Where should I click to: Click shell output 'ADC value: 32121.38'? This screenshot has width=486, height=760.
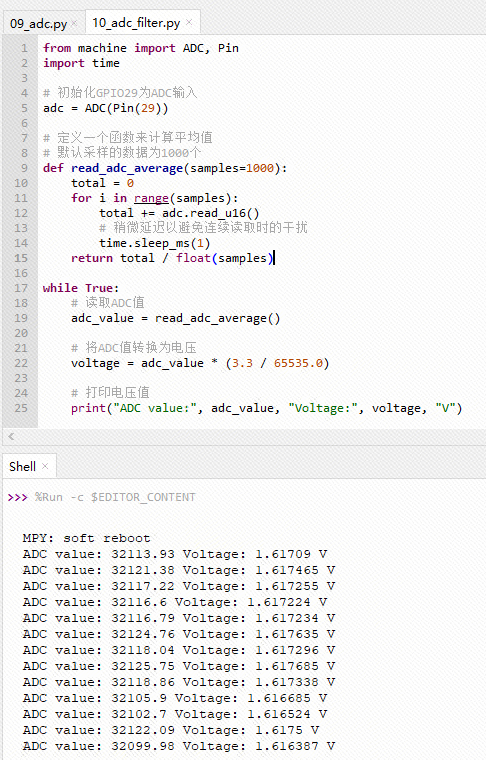click(98, 570)
